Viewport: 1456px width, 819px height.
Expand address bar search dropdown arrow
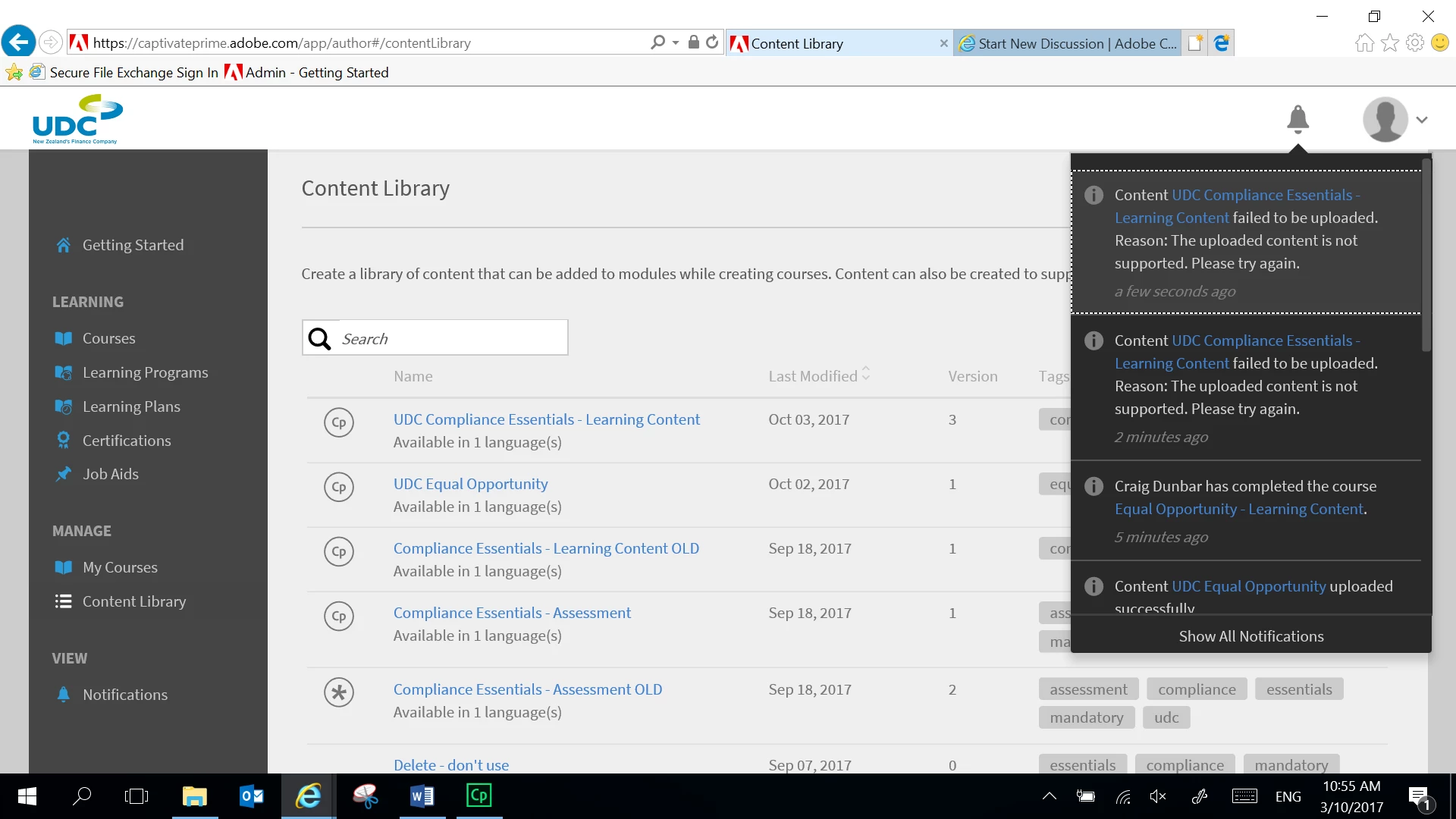point(675,43)
